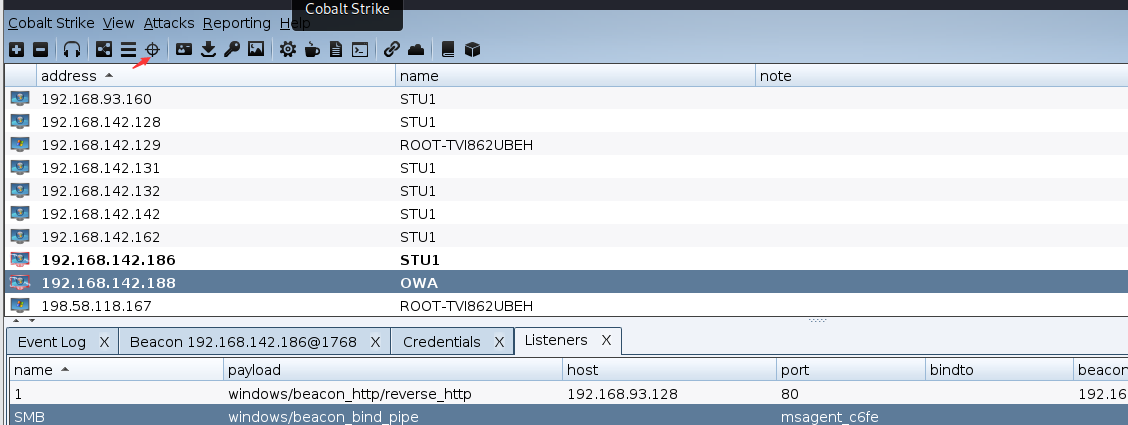Open the About cube icon
1128x425 pixels.
click(x=472, y=50)
